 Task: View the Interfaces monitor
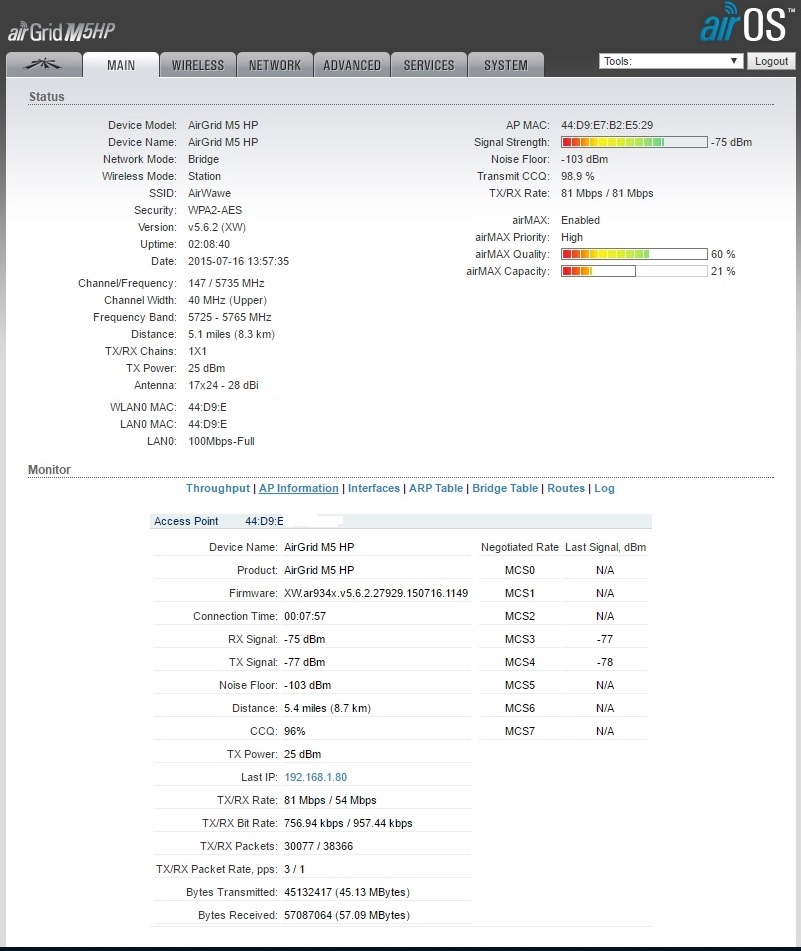[x=374, y=488]
